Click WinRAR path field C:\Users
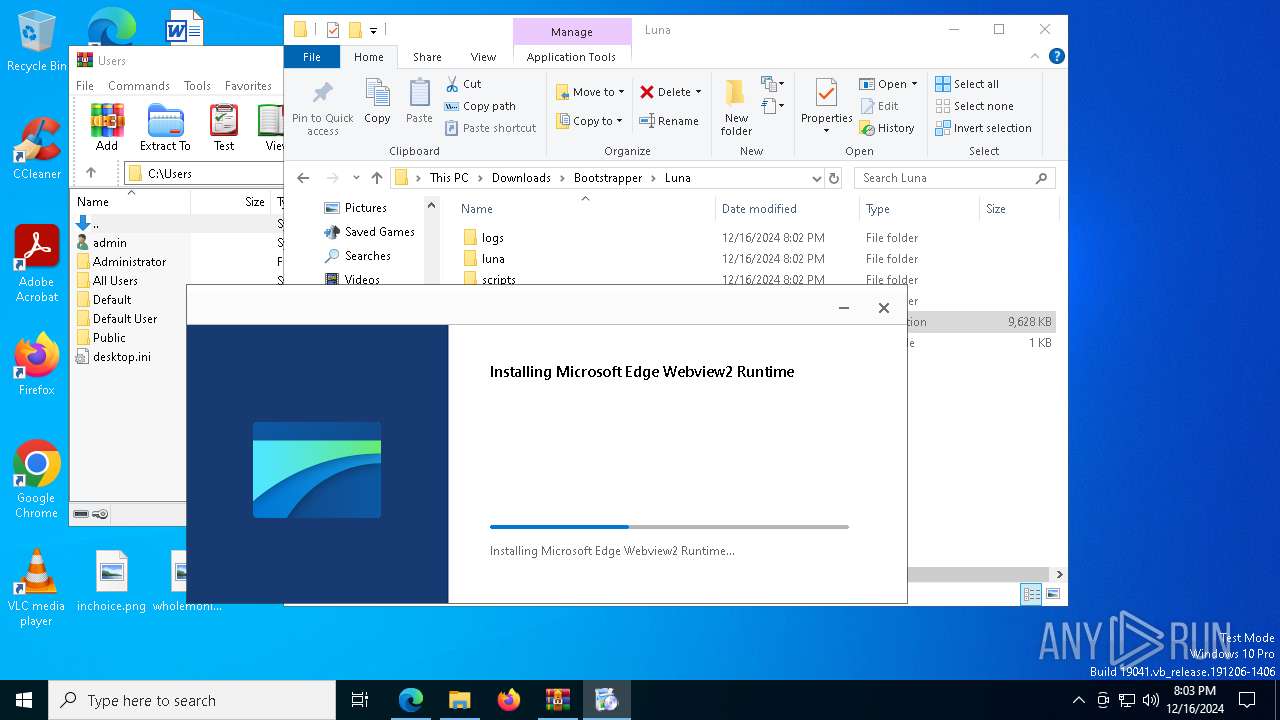This screenshot has height=720, width=1280. pos(203,173)
